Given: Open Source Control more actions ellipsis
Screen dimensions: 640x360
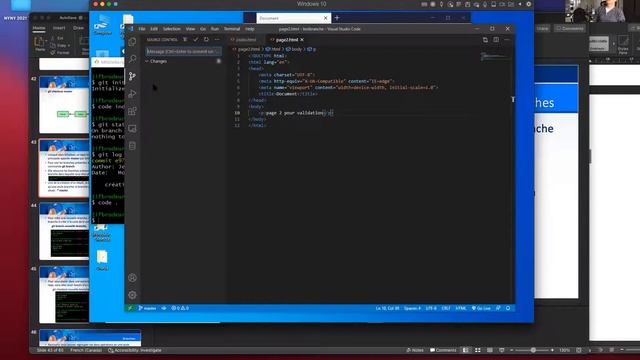Looking at the screenshot, I should tap(217, 40).
